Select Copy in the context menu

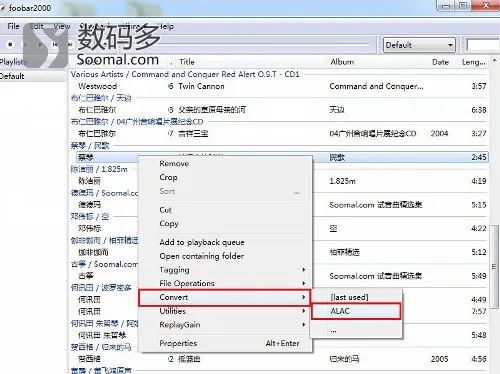coord(225,223)
